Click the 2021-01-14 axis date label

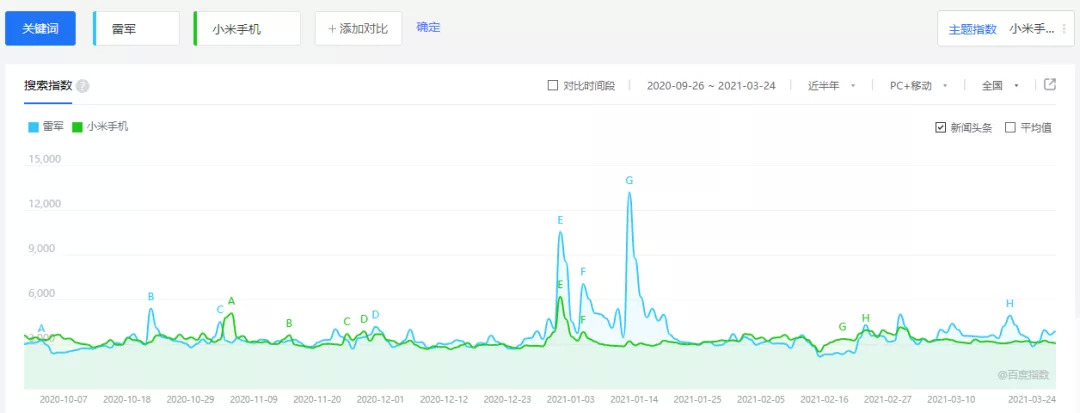pos(634,399)
